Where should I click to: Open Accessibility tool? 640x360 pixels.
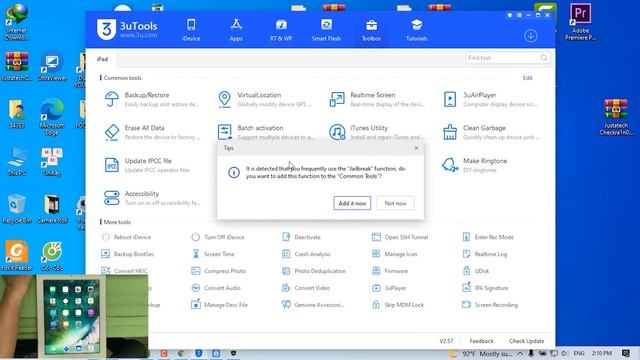151,198
